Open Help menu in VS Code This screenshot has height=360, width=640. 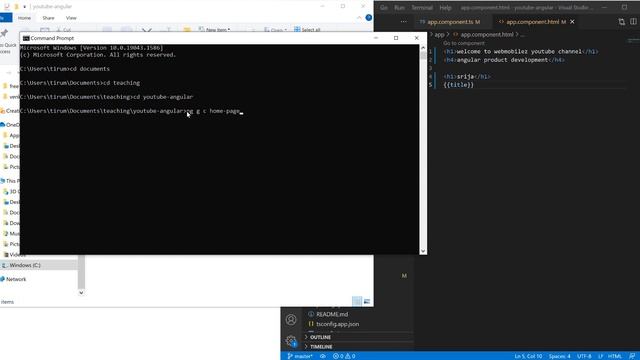pos(445,7)
